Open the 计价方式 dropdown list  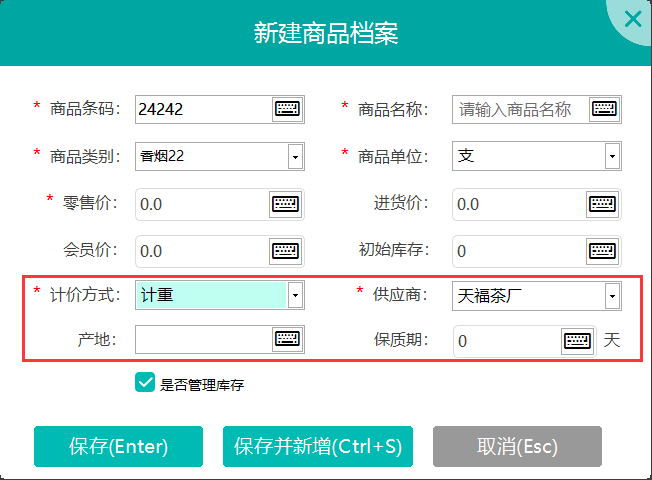(x=295, y=295)
